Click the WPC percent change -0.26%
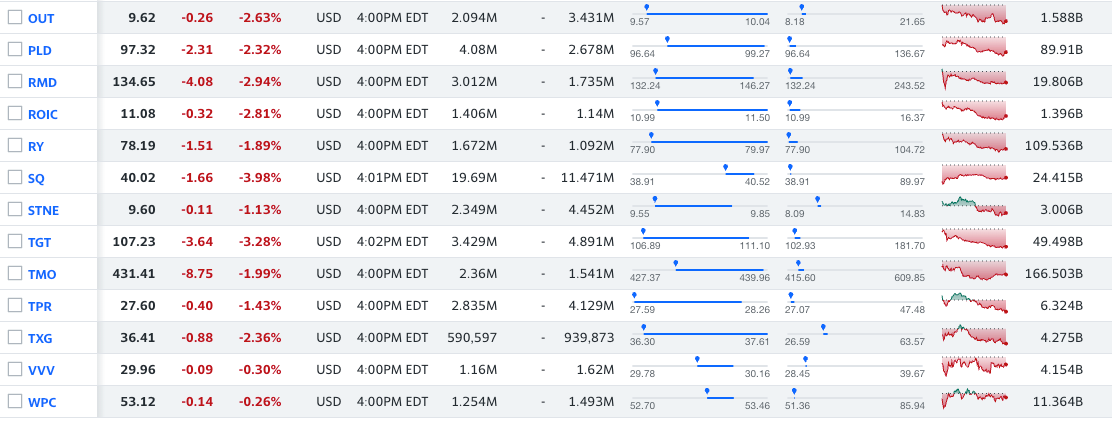This screenshot has width=1112, height=431. [x=260, y=402]
